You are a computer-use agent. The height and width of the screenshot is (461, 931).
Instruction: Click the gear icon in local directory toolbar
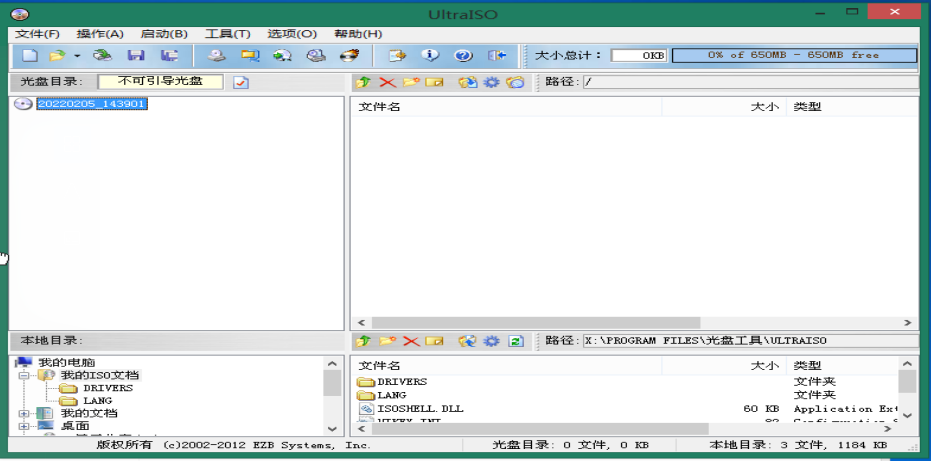tap(491, 341)
